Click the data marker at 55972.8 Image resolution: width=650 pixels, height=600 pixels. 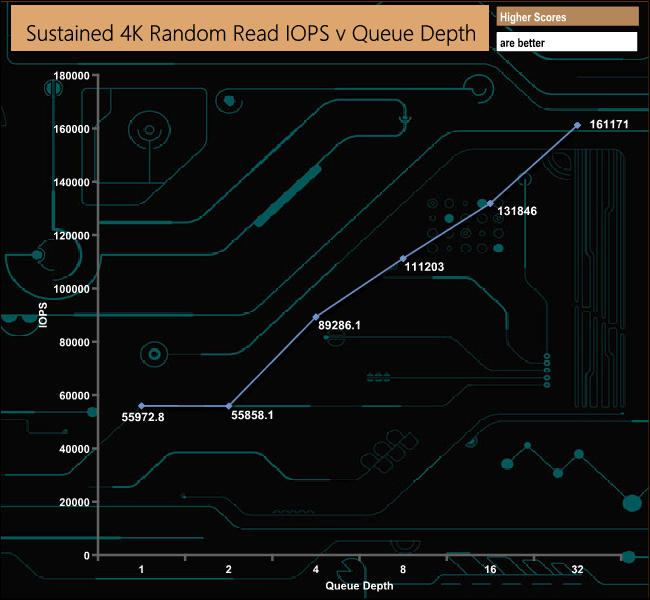click(x=141, y=406)
